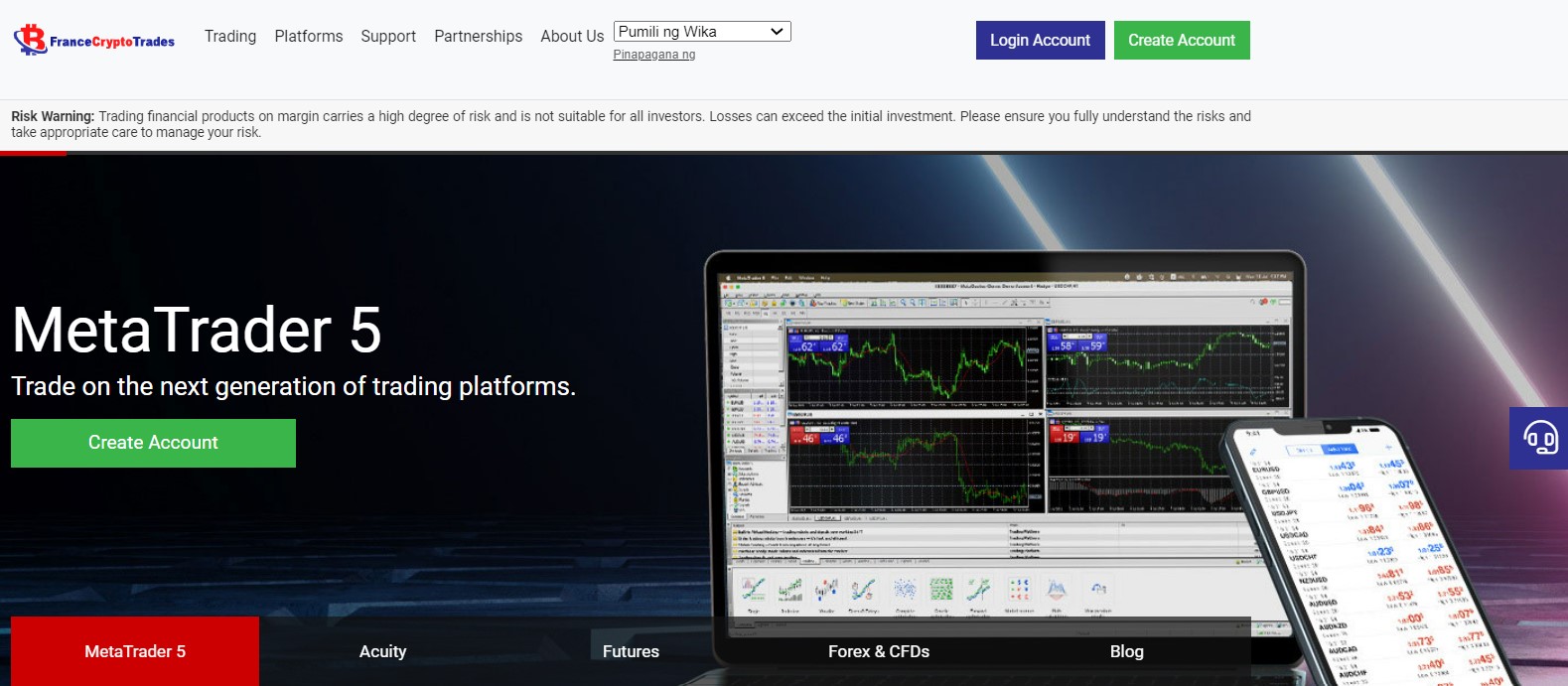
Task: Click the green Create Account hero button
Action: point(153,443)
